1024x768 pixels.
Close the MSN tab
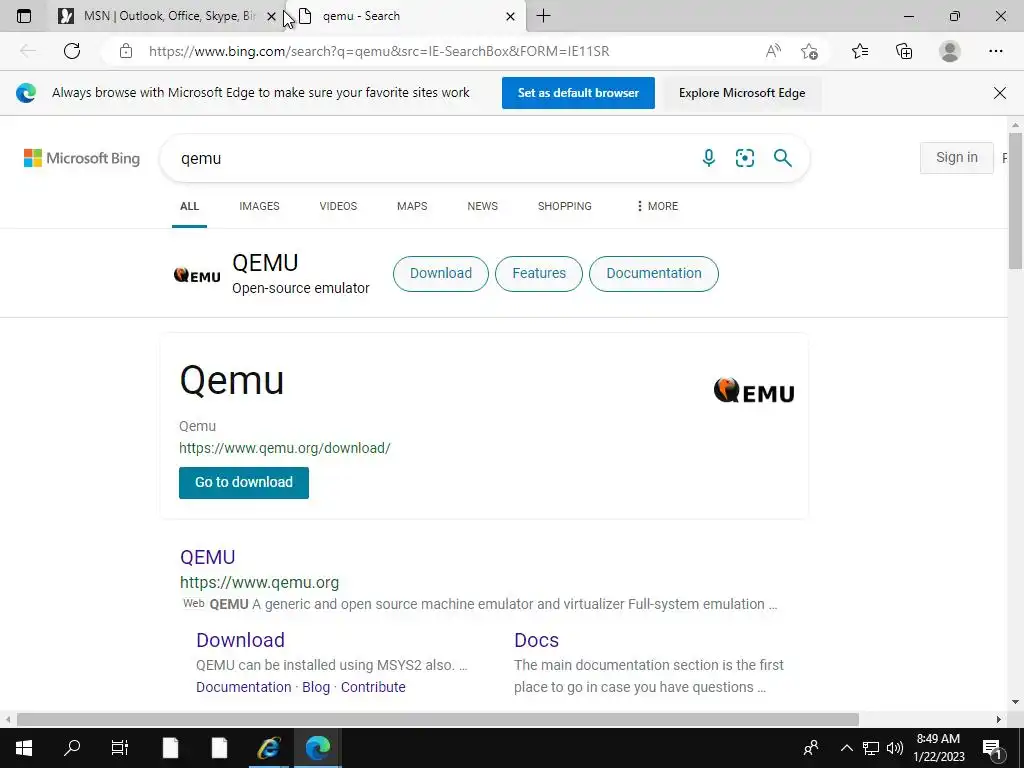click(272, 16)
